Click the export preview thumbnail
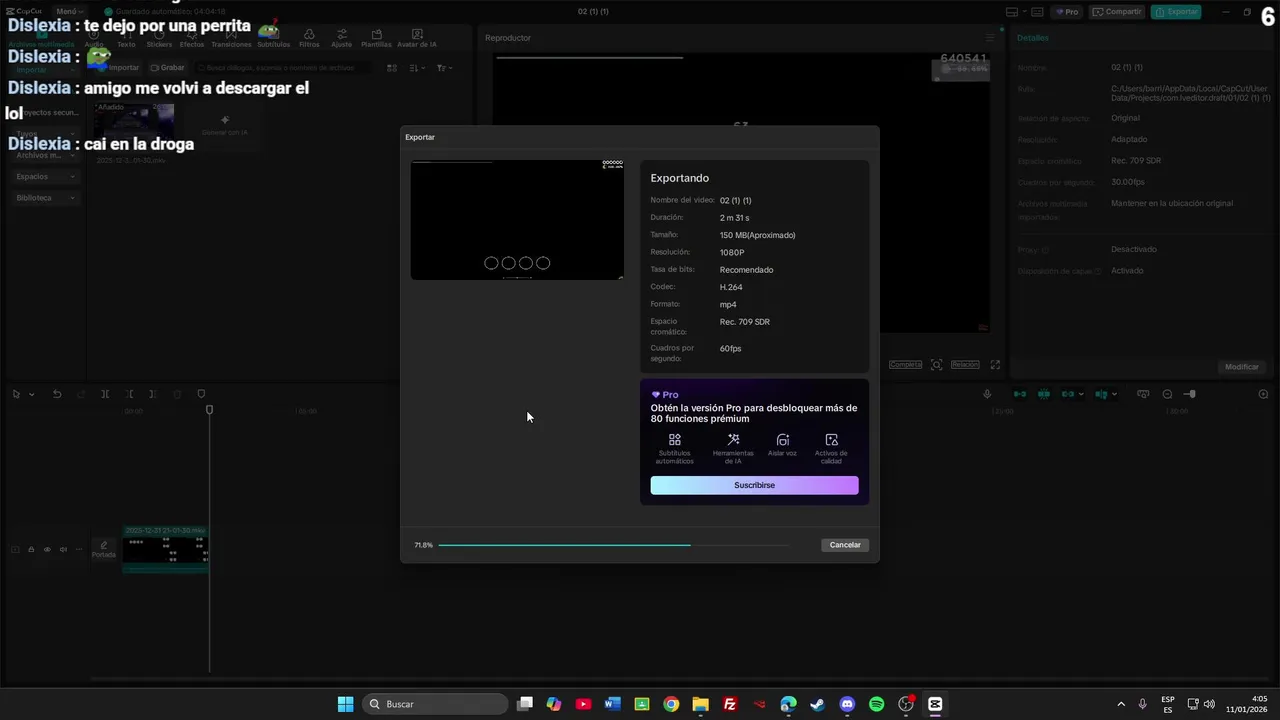 517,220
